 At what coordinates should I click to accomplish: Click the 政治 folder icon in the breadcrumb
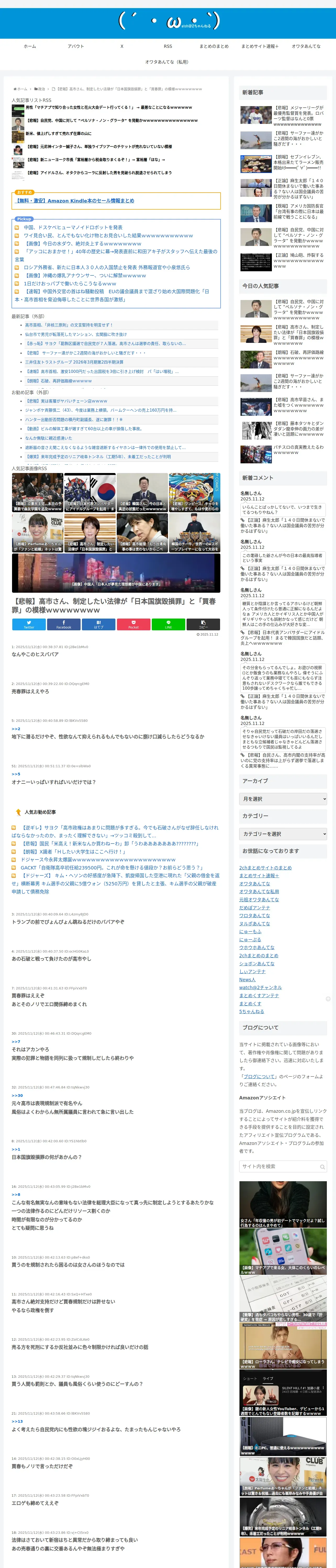pos(36,89)
